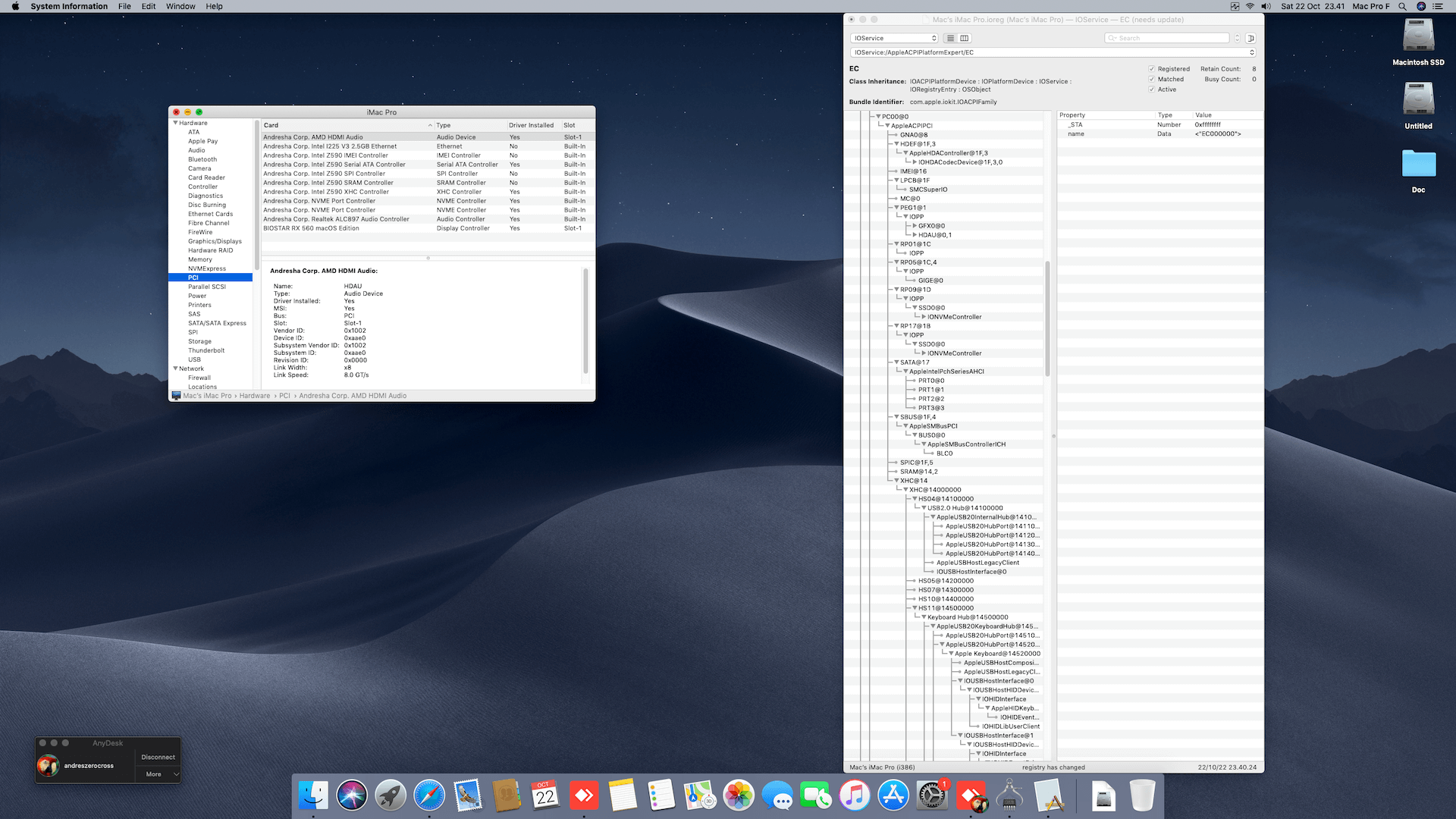The width and height of the screenshot is (1456, 819).
Task: Open the AnyDesk More dropdown
Action: [x=158, y=774]
